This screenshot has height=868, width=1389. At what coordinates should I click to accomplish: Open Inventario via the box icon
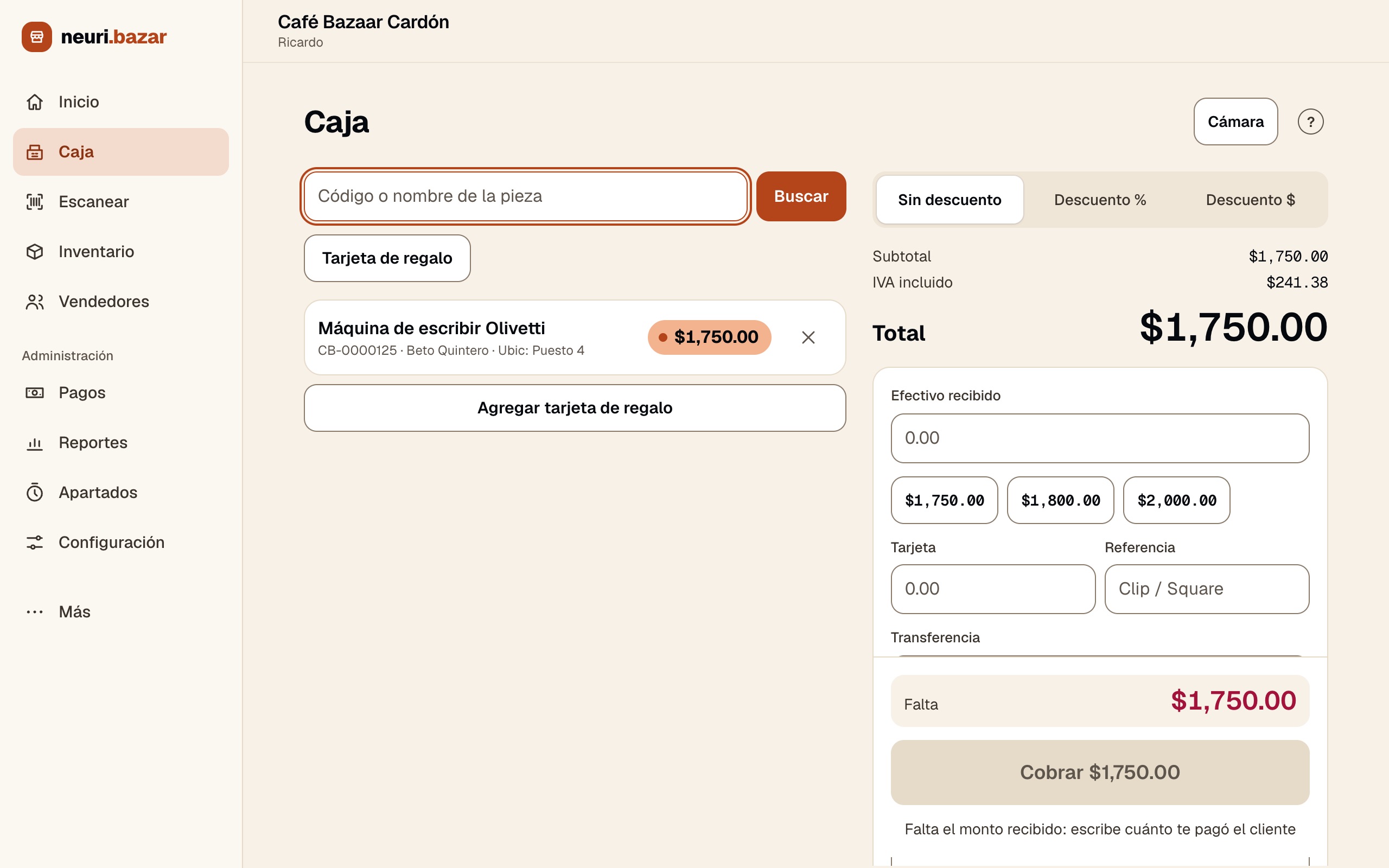(34, 252)
